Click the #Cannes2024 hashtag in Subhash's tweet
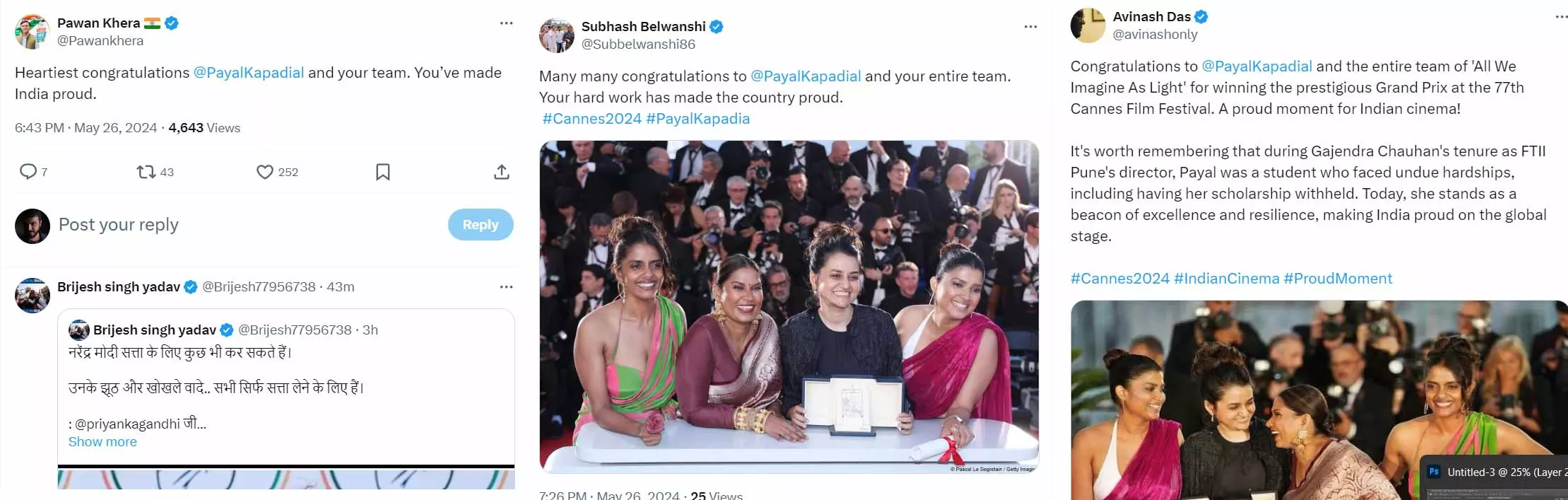Viewport: 1568px width, 500px height. pyautogui.click(x=592, y=119)
